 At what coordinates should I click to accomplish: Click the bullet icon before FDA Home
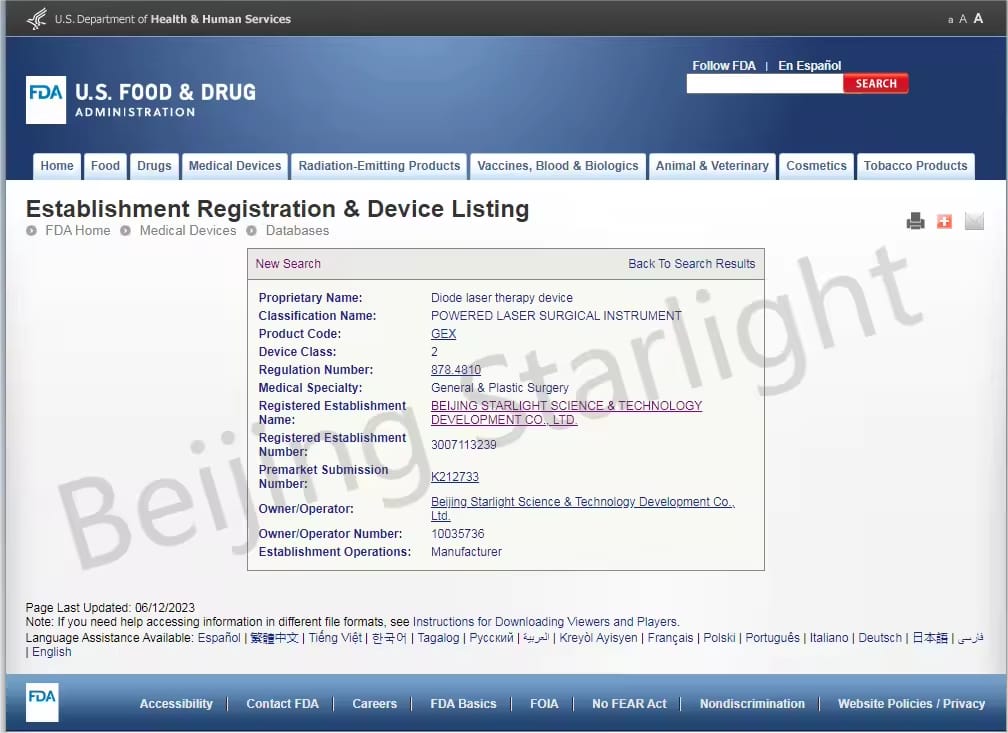[31, 230]
